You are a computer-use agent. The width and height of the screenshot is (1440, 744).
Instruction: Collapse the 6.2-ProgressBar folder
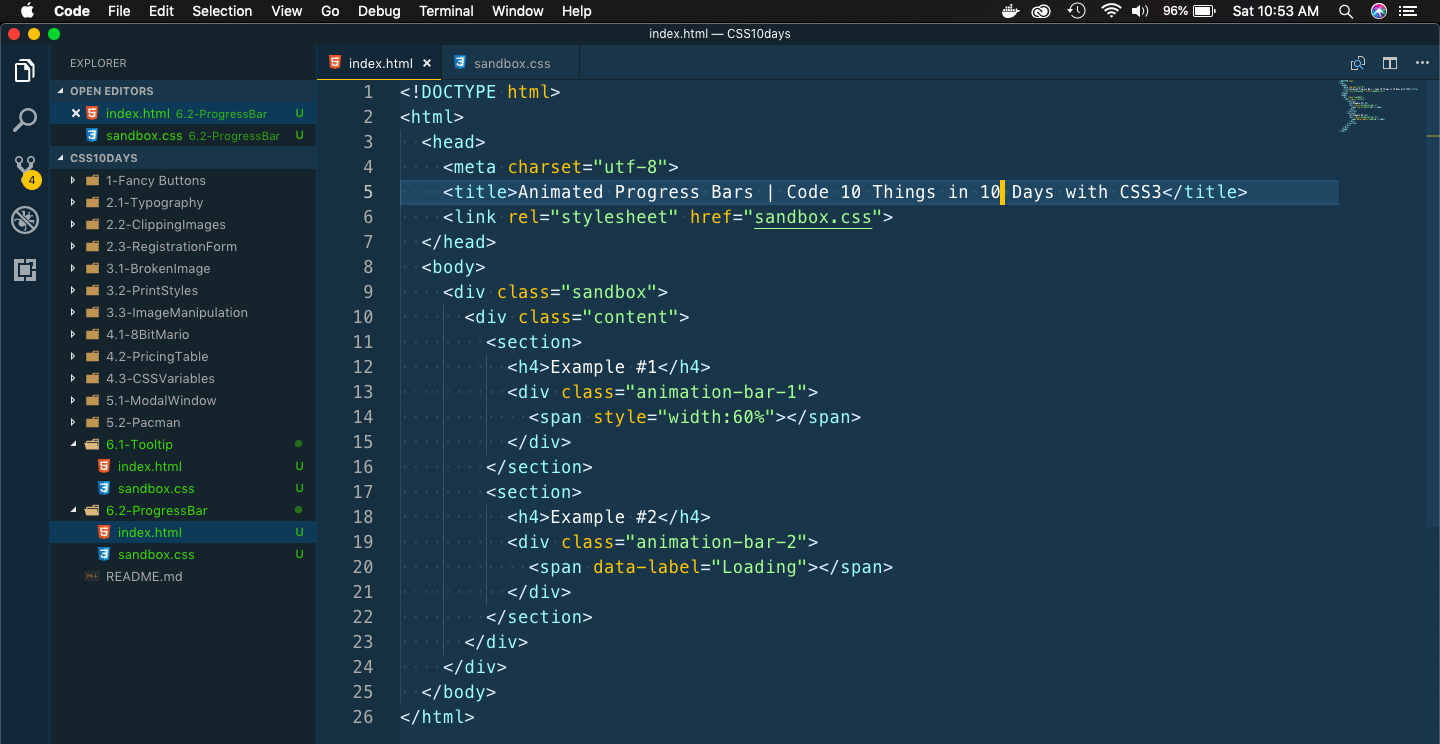(x=183, y=510)
